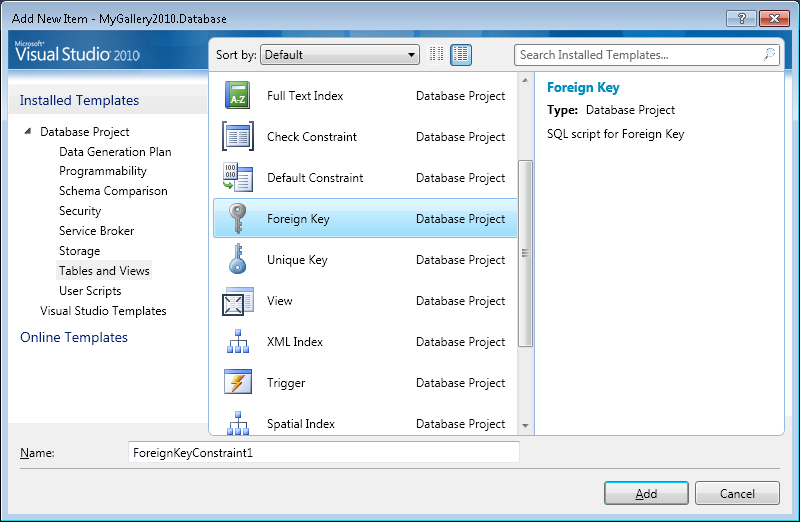800x522 pixels.
Task: Select the Spatial Index template icon
Action: pyautogui.click(x=238, y=423)
